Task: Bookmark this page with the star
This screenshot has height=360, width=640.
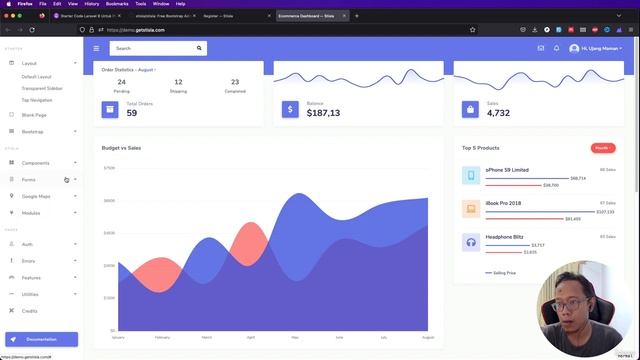Action: [472, 30]
